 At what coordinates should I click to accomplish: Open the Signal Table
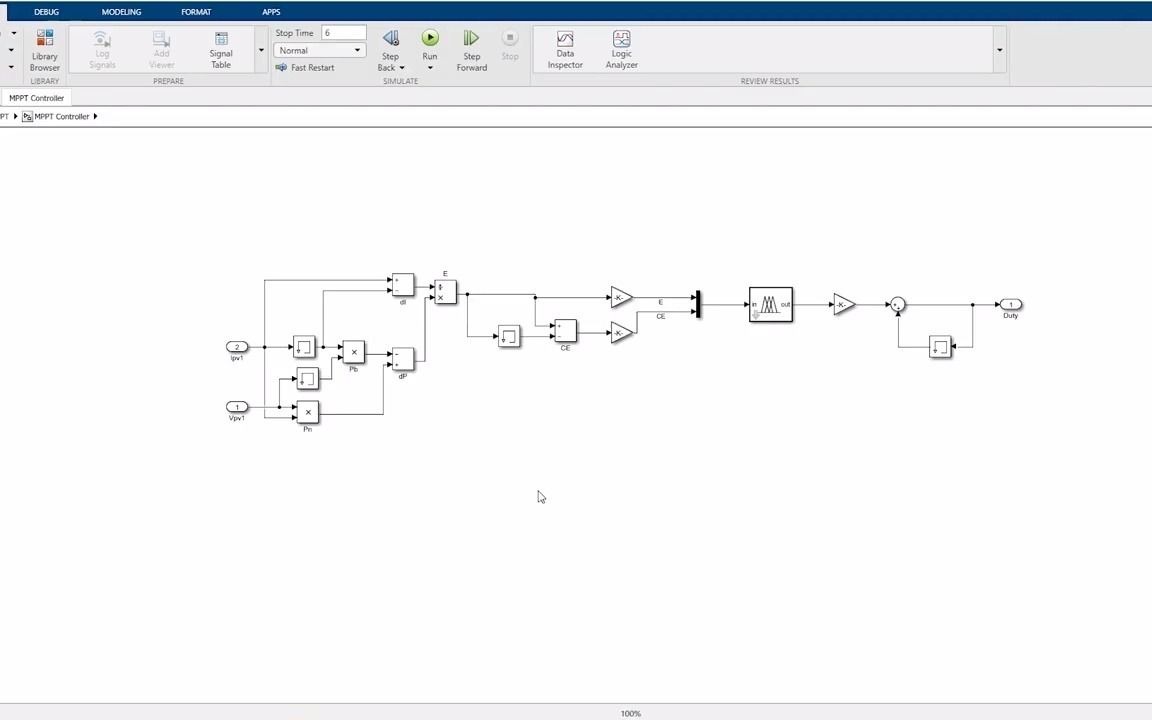click(220, 50)
